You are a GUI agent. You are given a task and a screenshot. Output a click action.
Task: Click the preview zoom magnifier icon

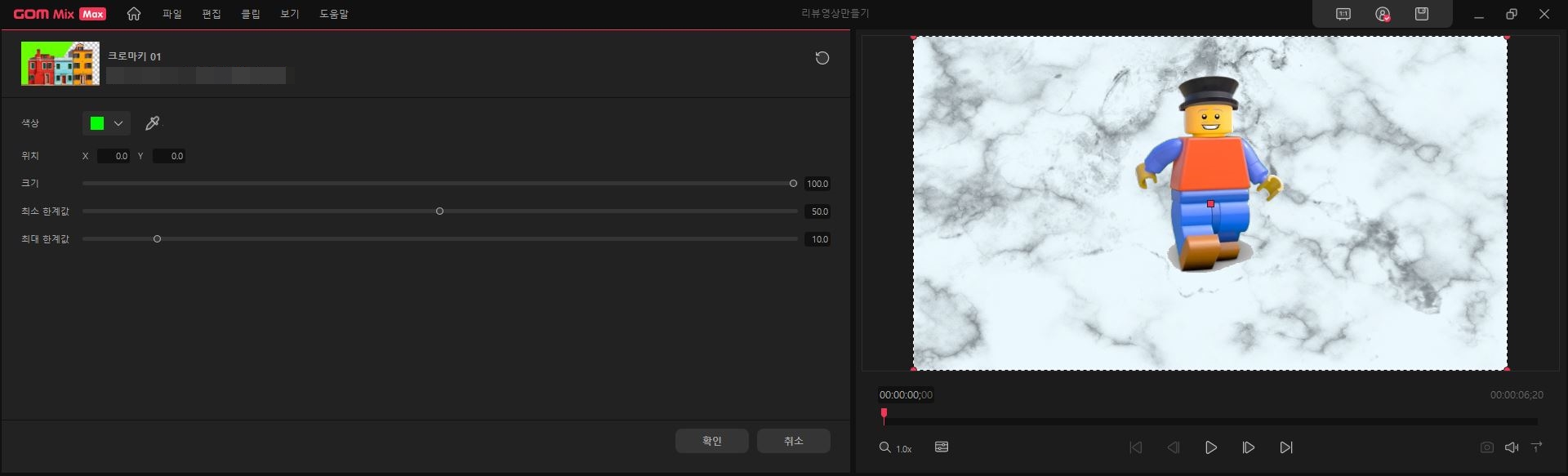coord(884,447)
